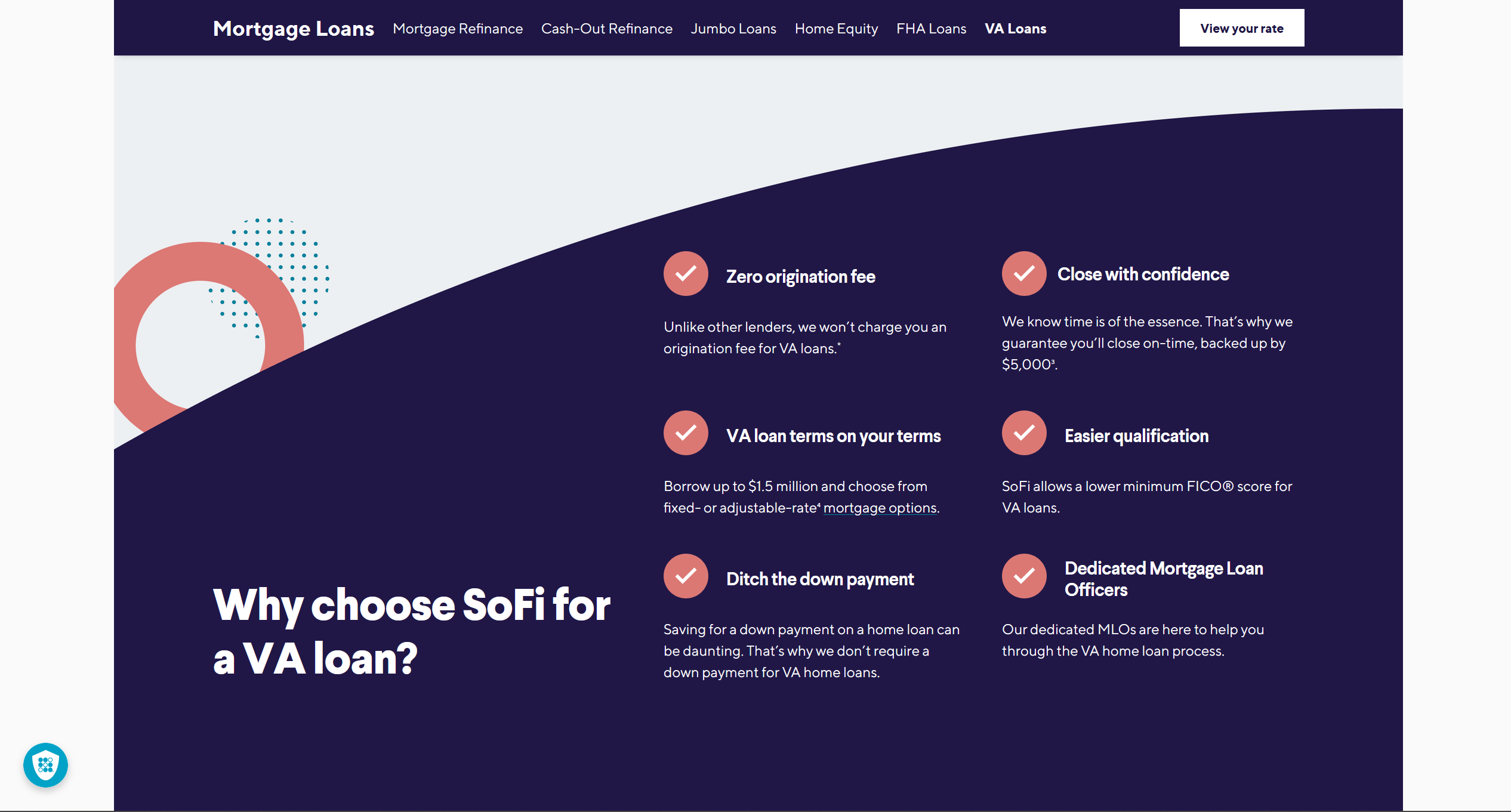The width and height of the screenshot is (1511, 812).
Task: Click the Ditch the down payment checkmark icon
Action: pyautogui.click(x=685, y=576)
